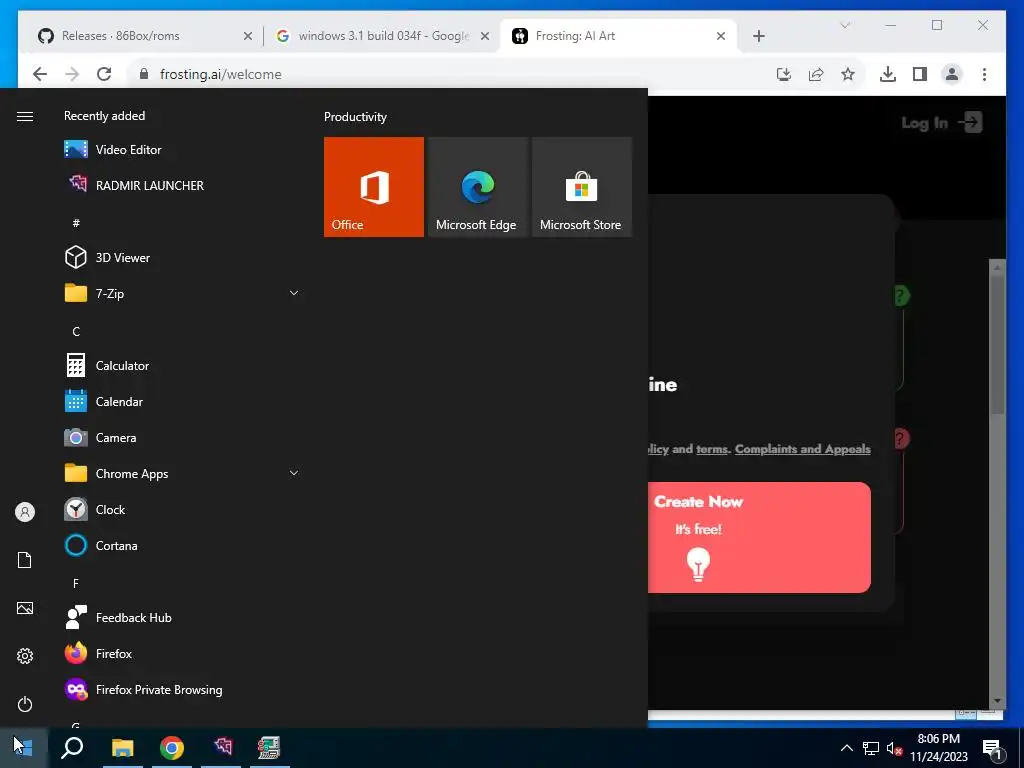Click the frosting.ai/welcome address bar
This screenshot has width=1024, height=768.
point(451,74)
